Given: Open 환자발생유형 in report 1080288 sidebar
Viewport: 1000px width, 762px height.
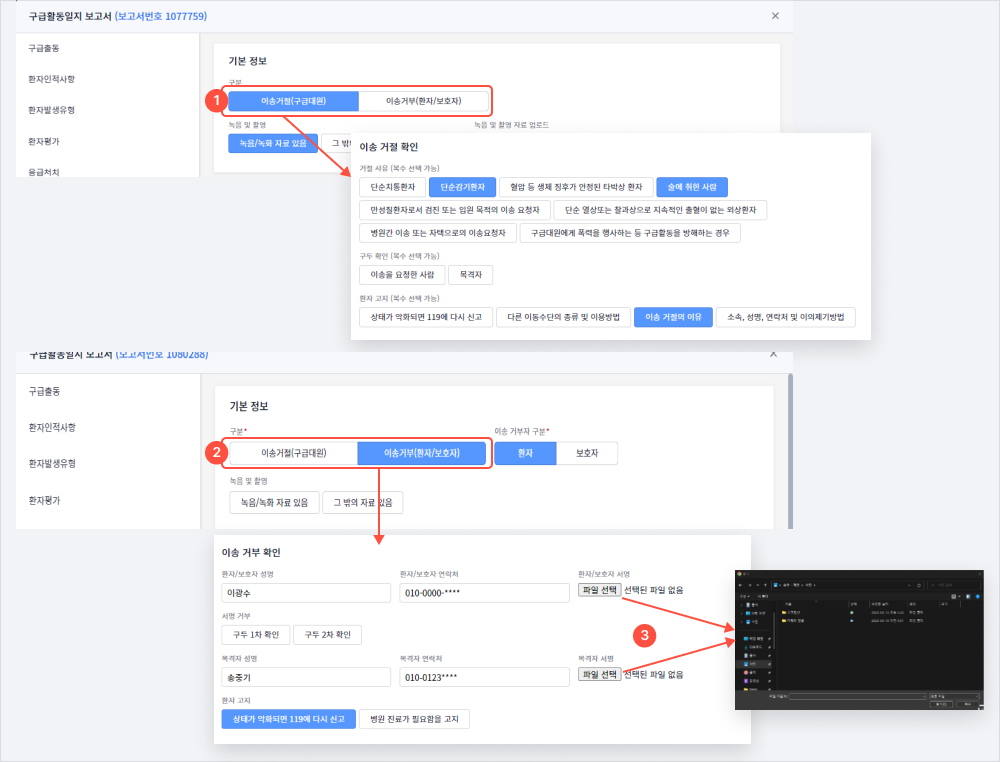Looking at the screenshot, I should pyautogui.click(x=52, y=464).
